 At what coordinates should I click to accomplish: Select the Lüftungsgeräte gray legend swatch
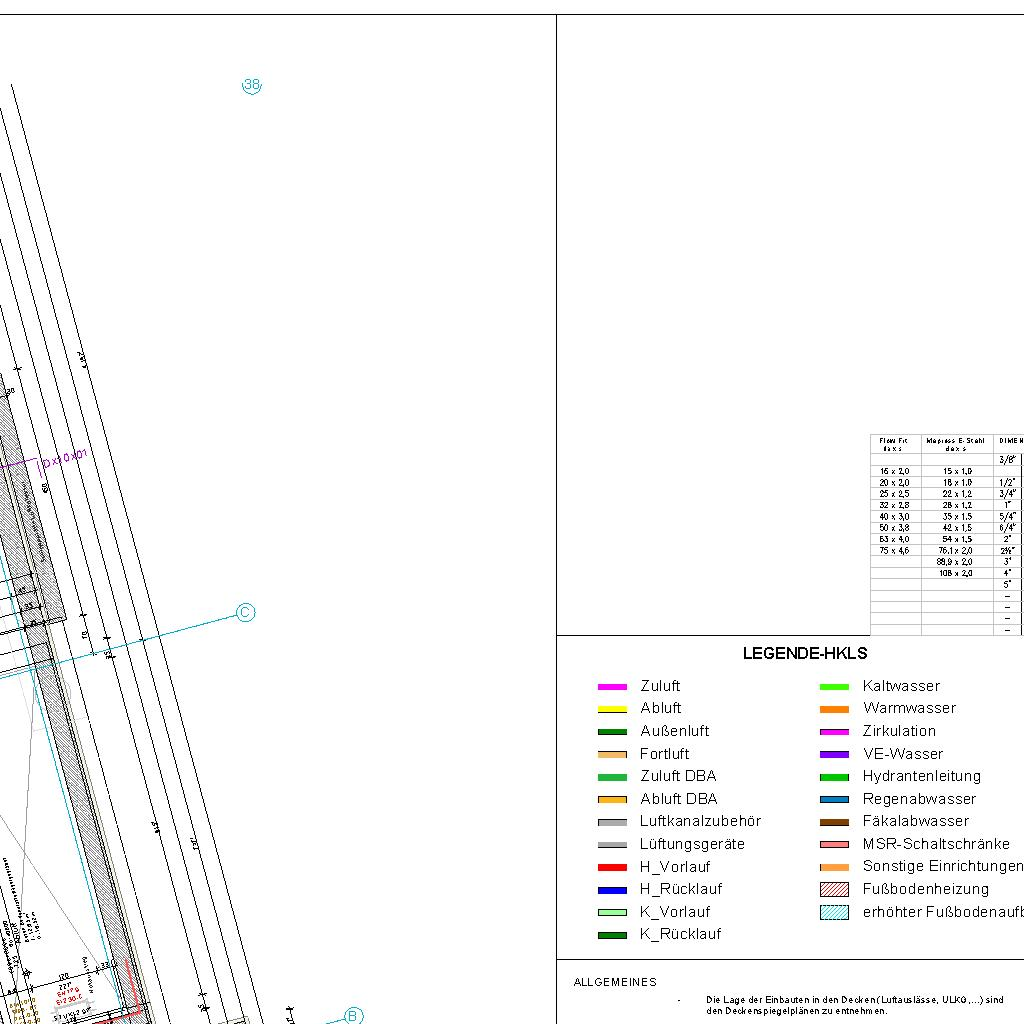[611, 845]
